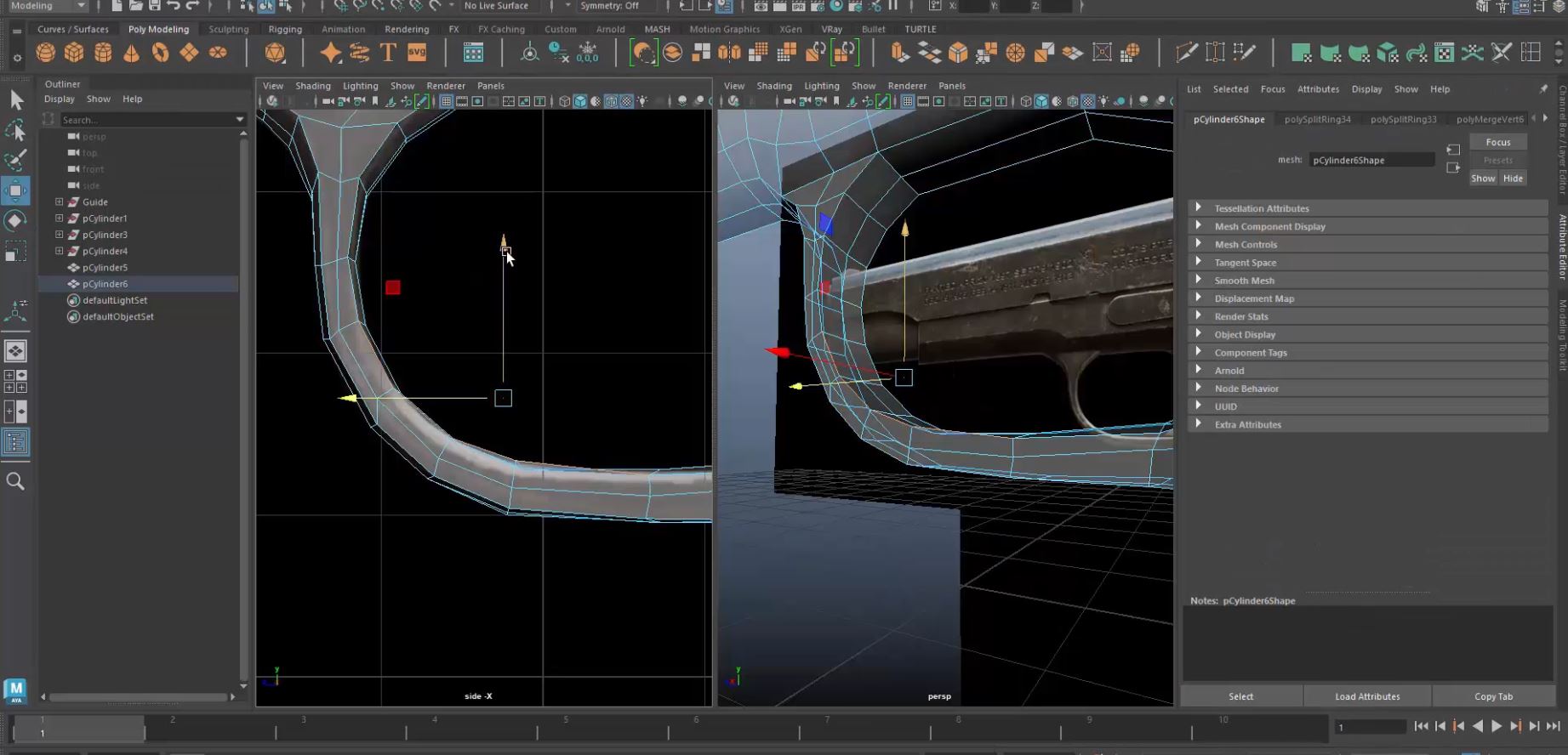
Task: Open the Modeling workspace menu-set dropdown
Action: tap(48, 6)
